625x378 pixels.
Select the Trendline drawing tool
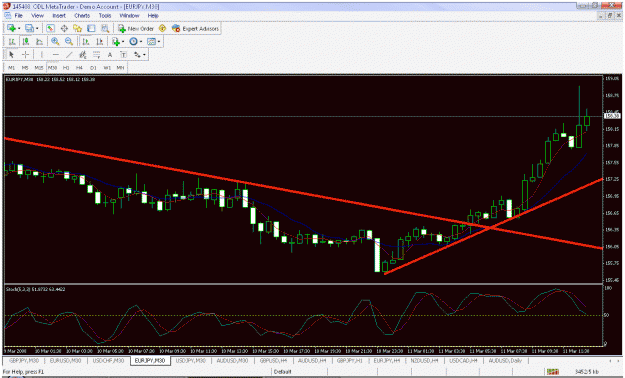(x=69, y=55)
